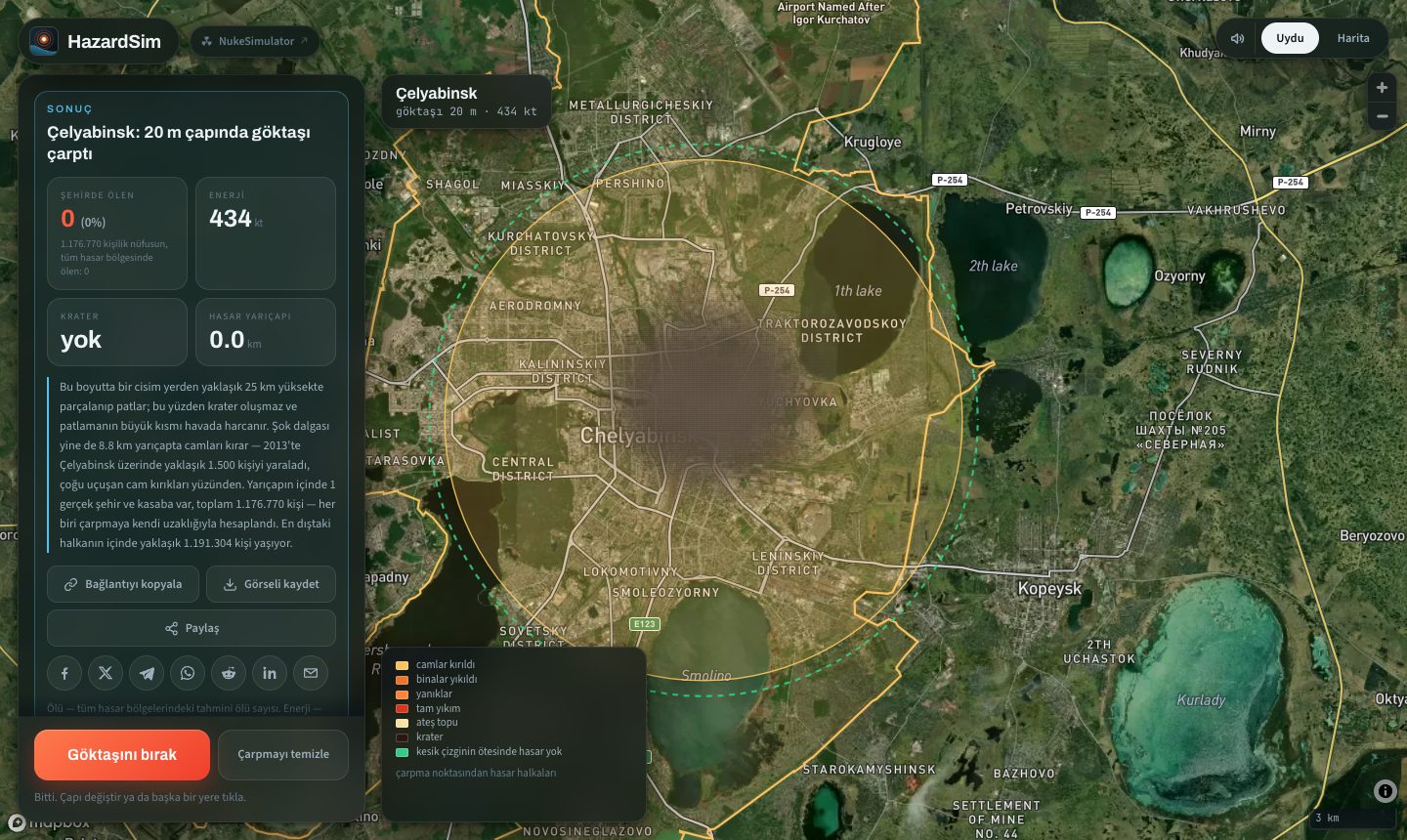Click Göktaşını bırak button
Screen dimensions: 1407x840
point(122,755)
